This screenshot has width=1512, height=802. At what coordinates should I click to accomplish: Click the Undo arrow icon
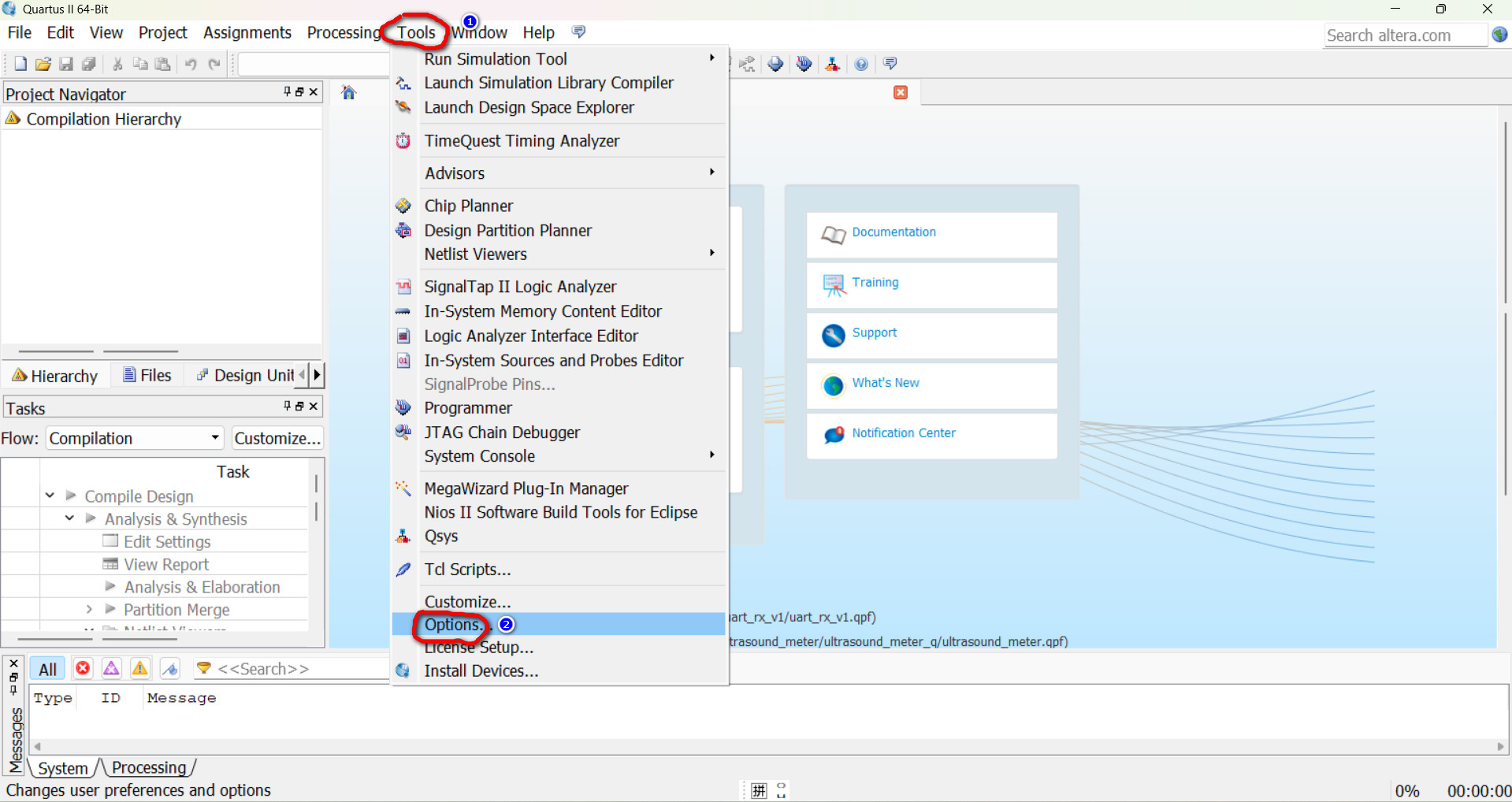click(191, 64)
